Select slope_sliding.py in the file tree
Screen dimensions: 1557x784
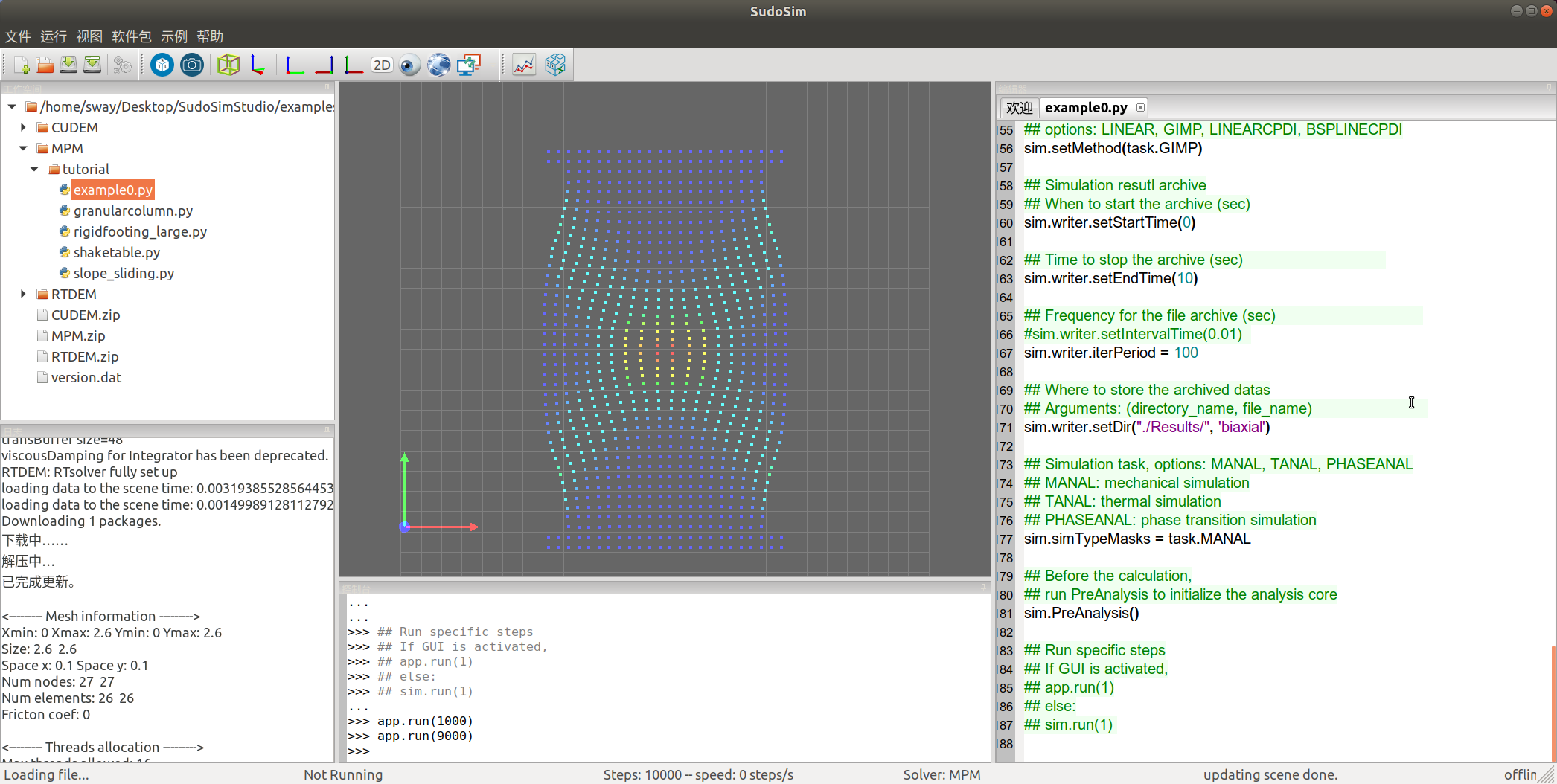point(124,273)
